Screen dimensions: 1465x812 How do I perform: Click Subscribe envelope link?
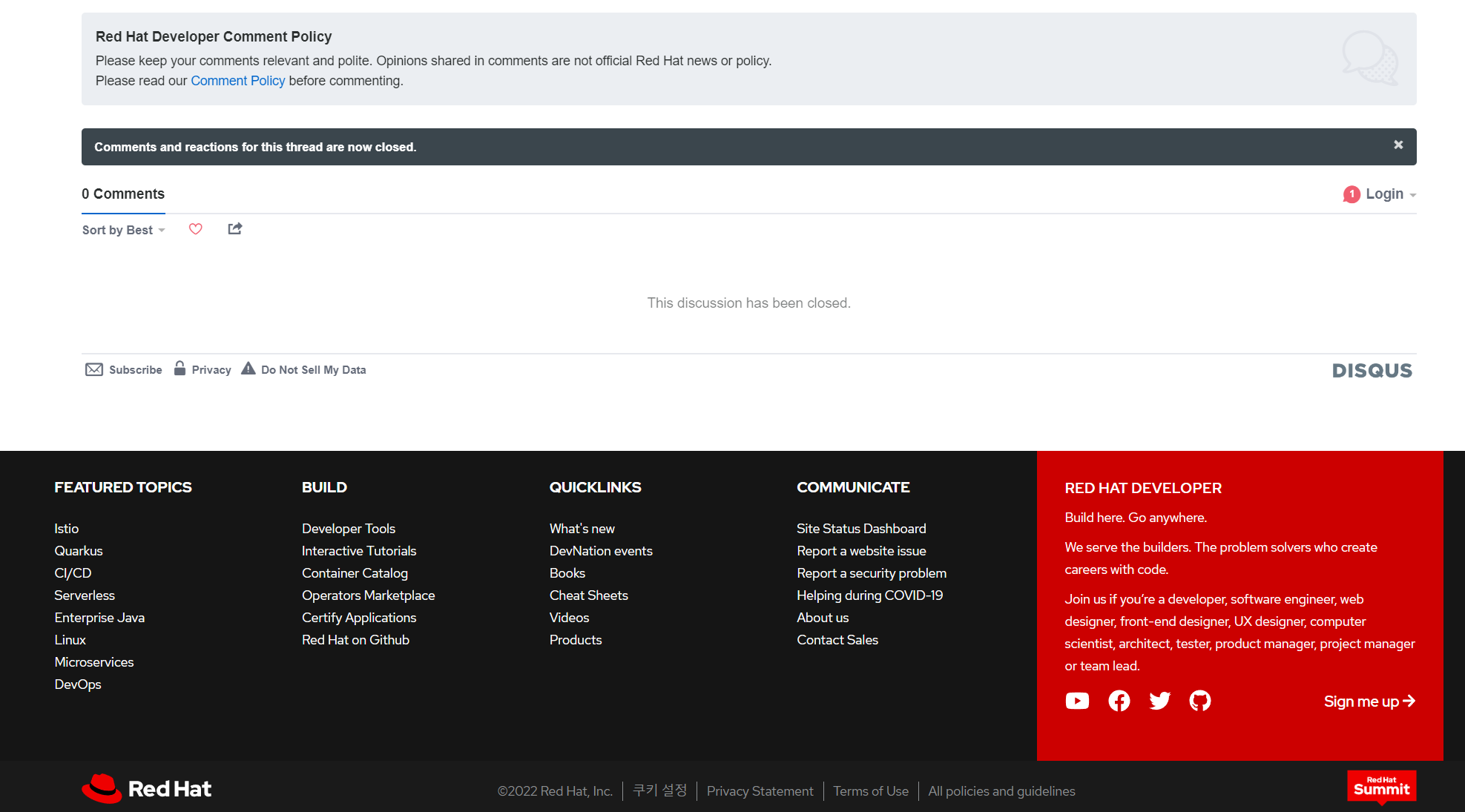[x=124, y=369]
